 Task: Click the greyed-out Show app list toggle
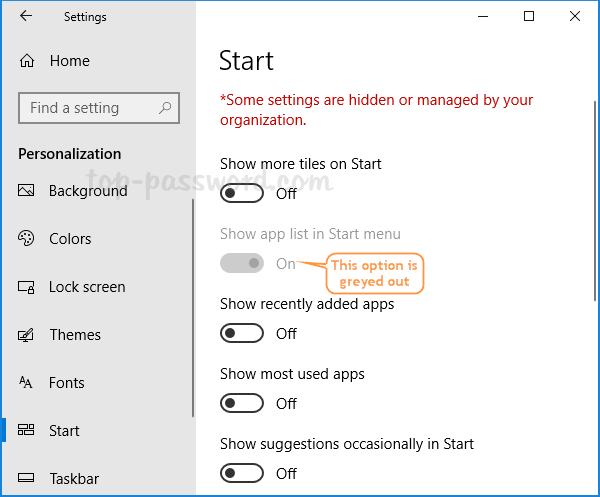pos(242,263)
